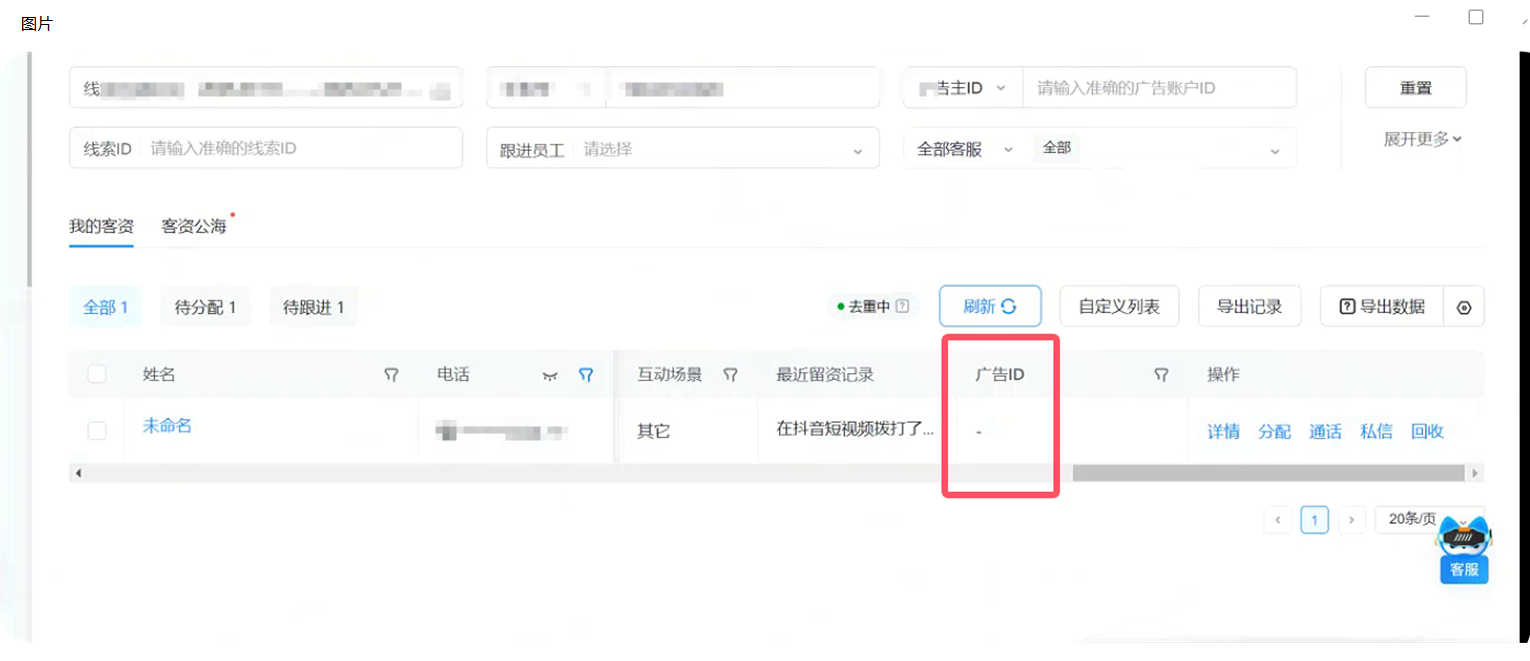Open 导出记录 export records
Screen dimensions: 1530x661
click(1249, 307)
